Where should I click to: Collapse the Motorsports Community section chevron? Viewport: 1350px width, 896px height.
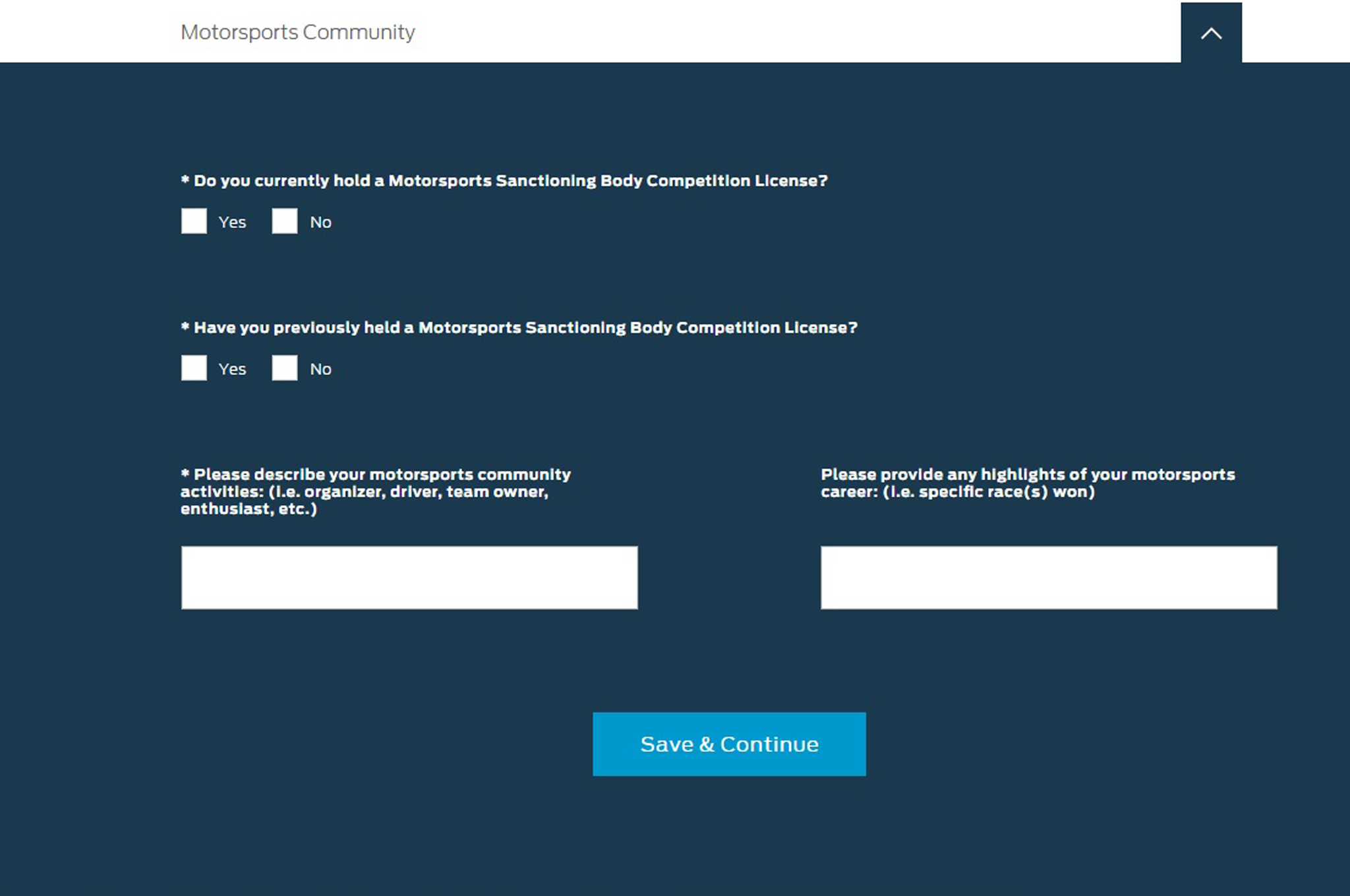[x=1211, y=33]
